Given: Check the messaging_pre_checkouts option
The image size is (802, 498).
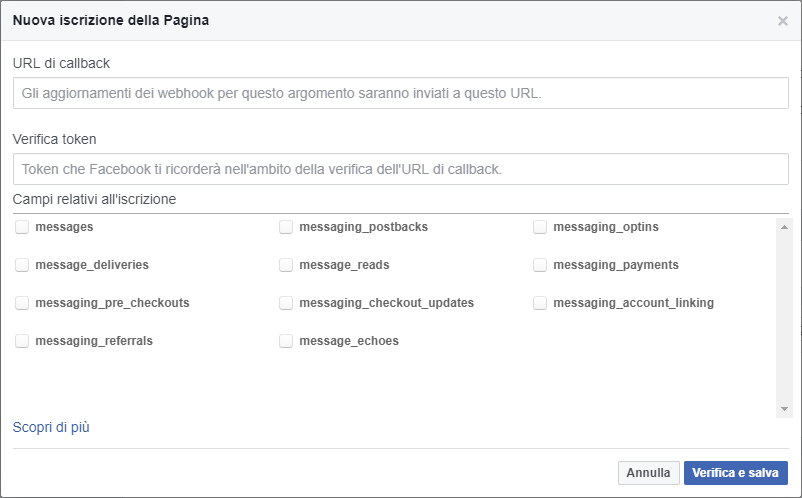Looking at the screenshot, I should click(22, 303).
